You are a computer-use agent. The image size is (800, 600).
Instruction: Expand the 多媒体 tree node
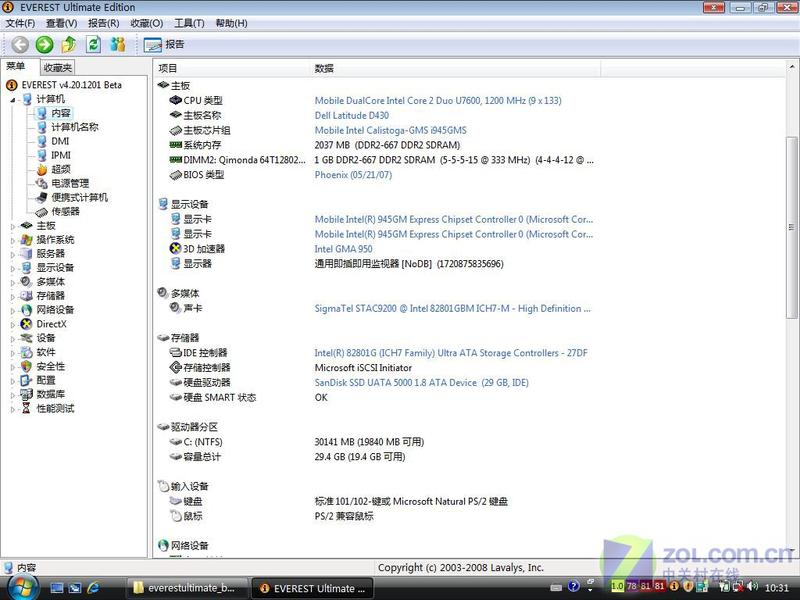click(13, 282)
